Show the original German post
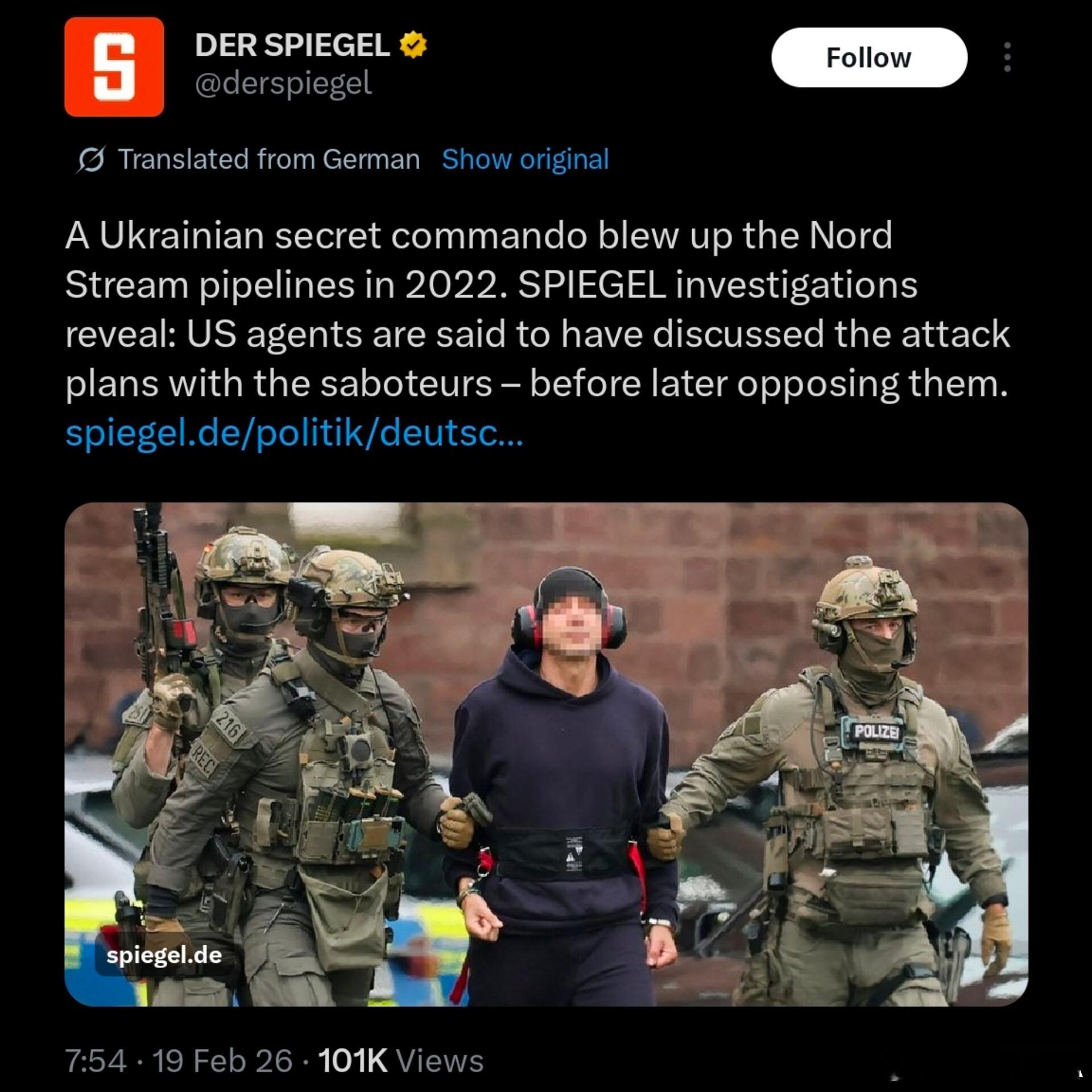Image resolution: width=1092 pixels, height=1092 pixels. (525, 159)
